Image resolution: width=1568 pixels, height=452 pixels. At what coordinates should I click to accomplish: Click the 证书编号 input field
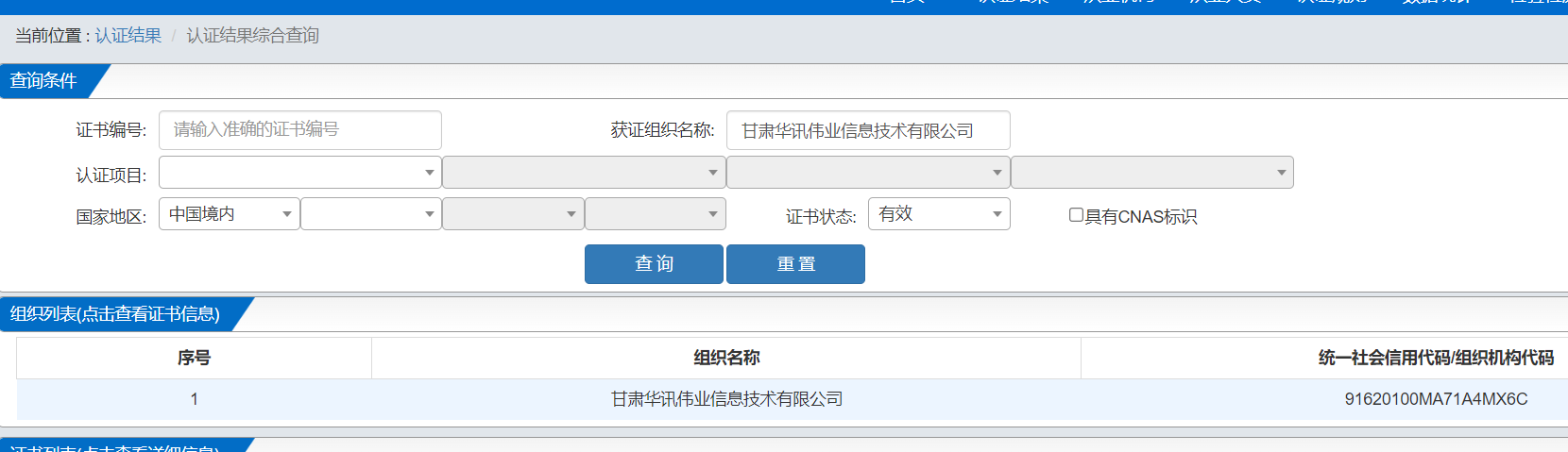coord(300,130)
